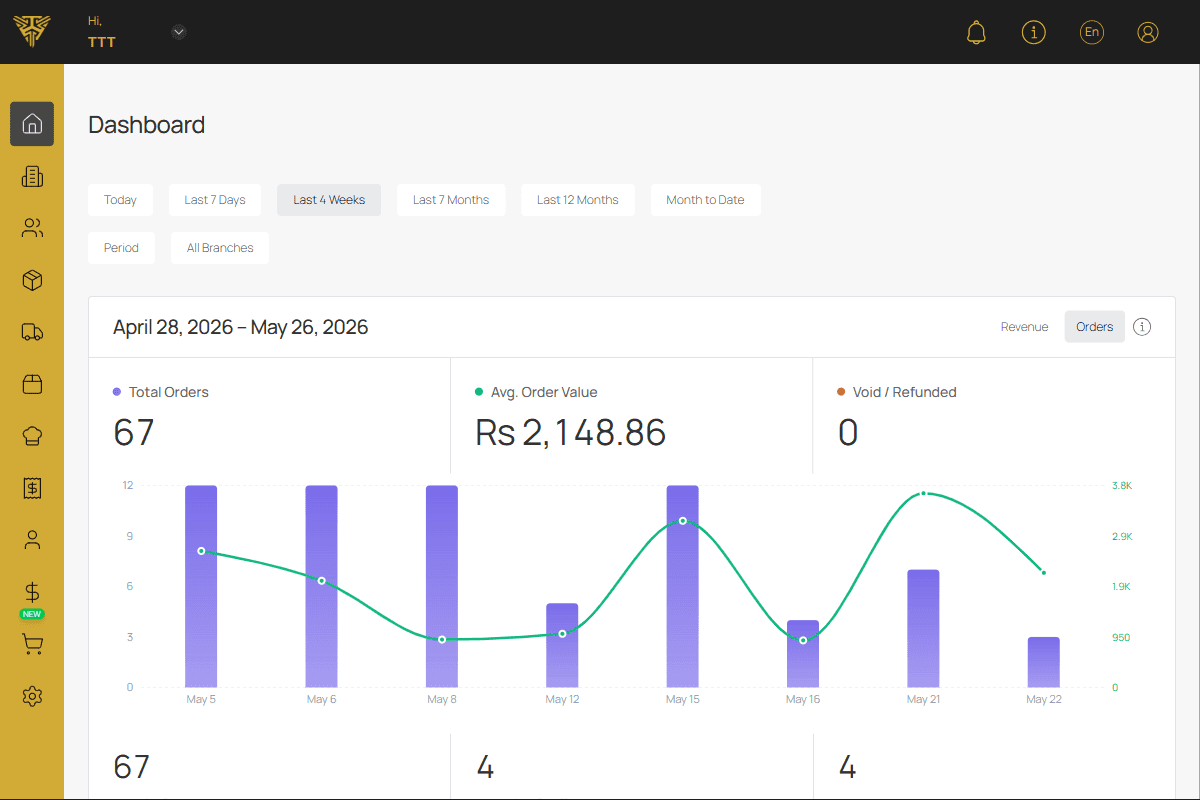Click the 'May 8' axis label
This screenshot has height=800, width=1200.
[x=442, y=699]
